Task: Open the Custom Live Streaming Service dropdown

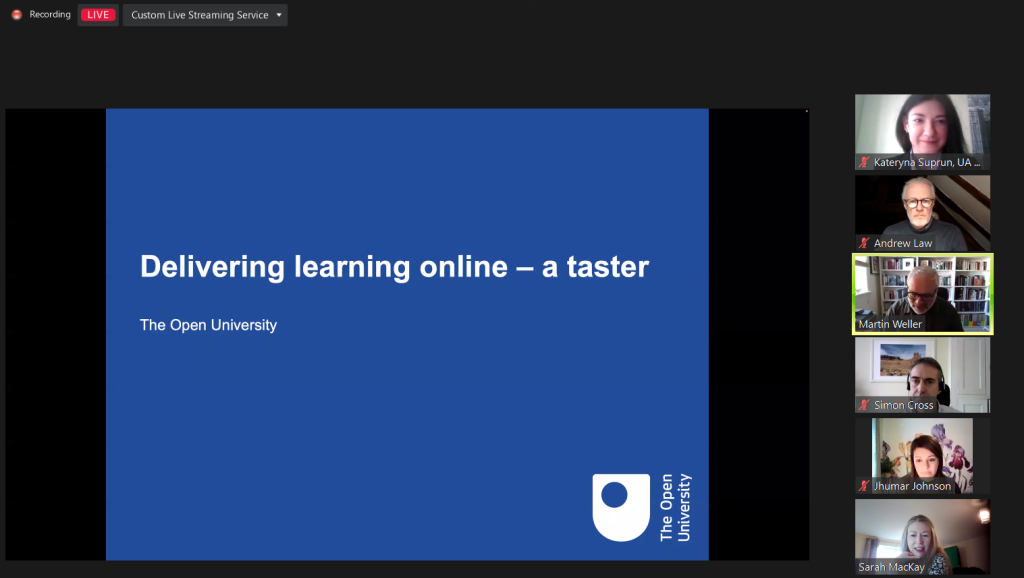Action: 205,15
